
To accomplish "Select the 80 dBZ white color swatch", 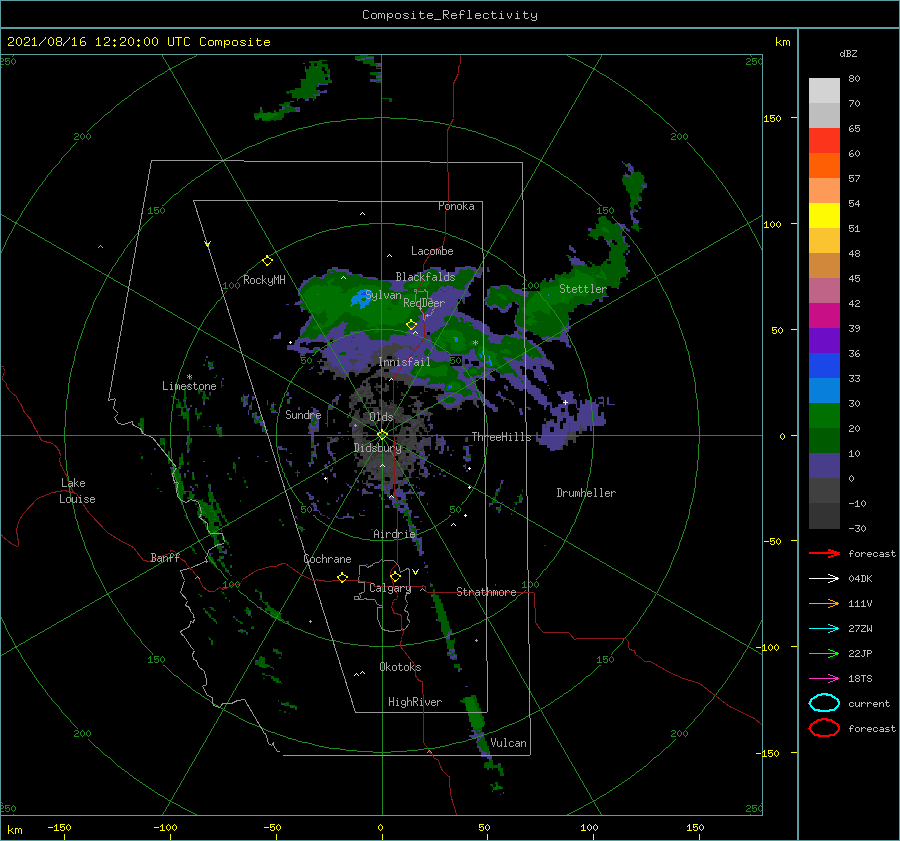I will pos(824,90).
